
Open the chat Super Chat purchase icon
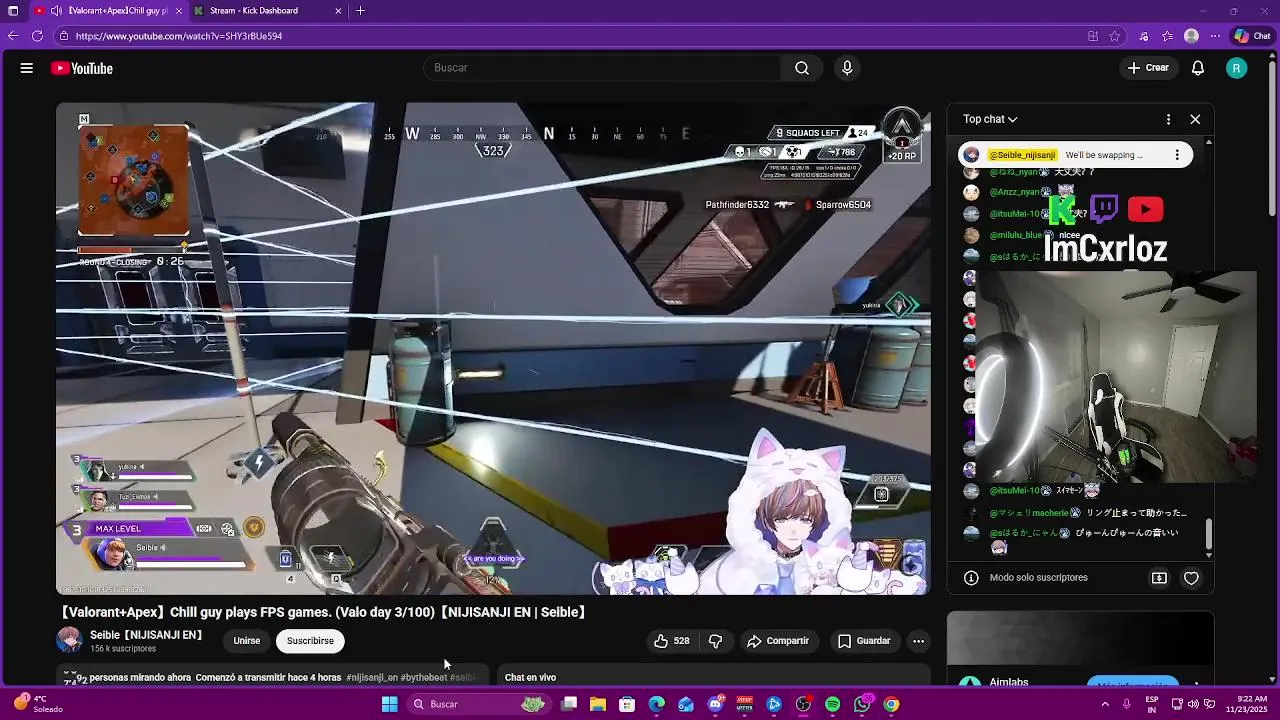(1159, 578)
